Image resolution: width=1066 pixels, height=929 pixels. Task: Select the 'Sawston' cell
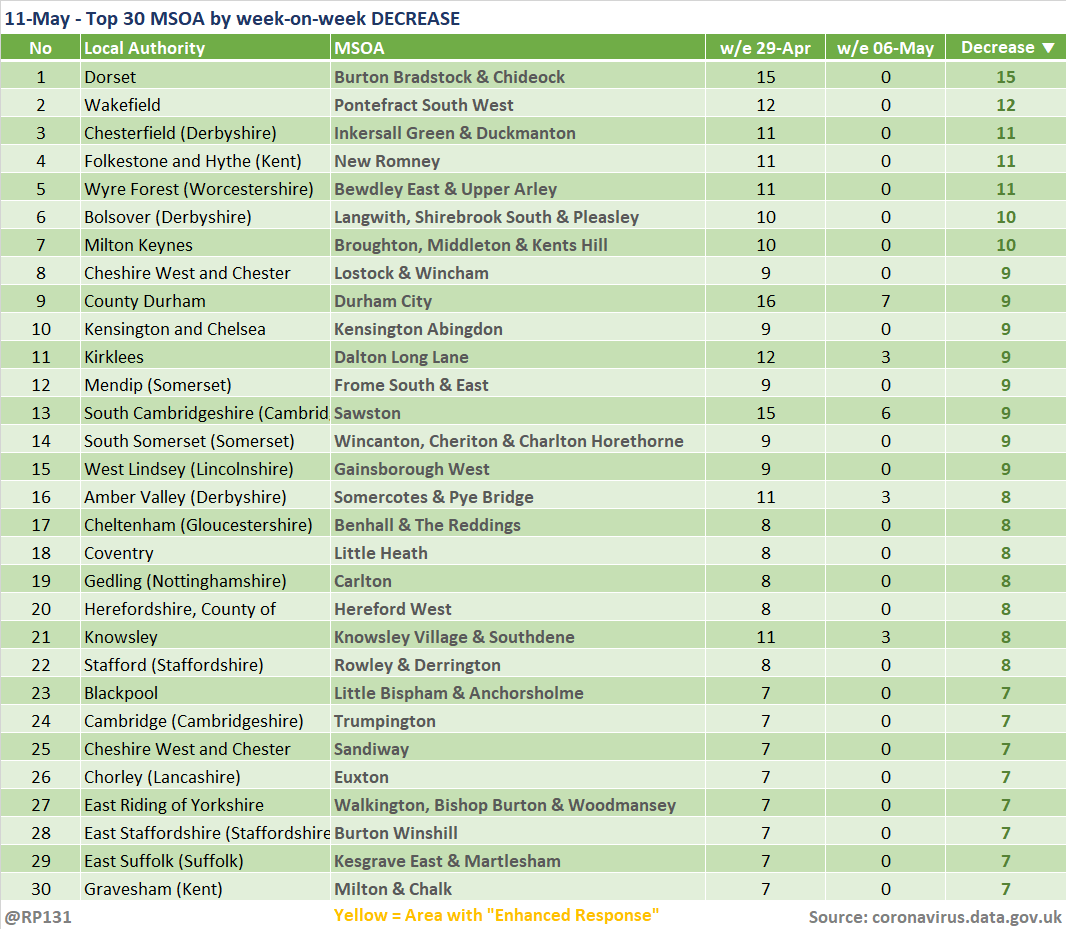tap(517, 413)
